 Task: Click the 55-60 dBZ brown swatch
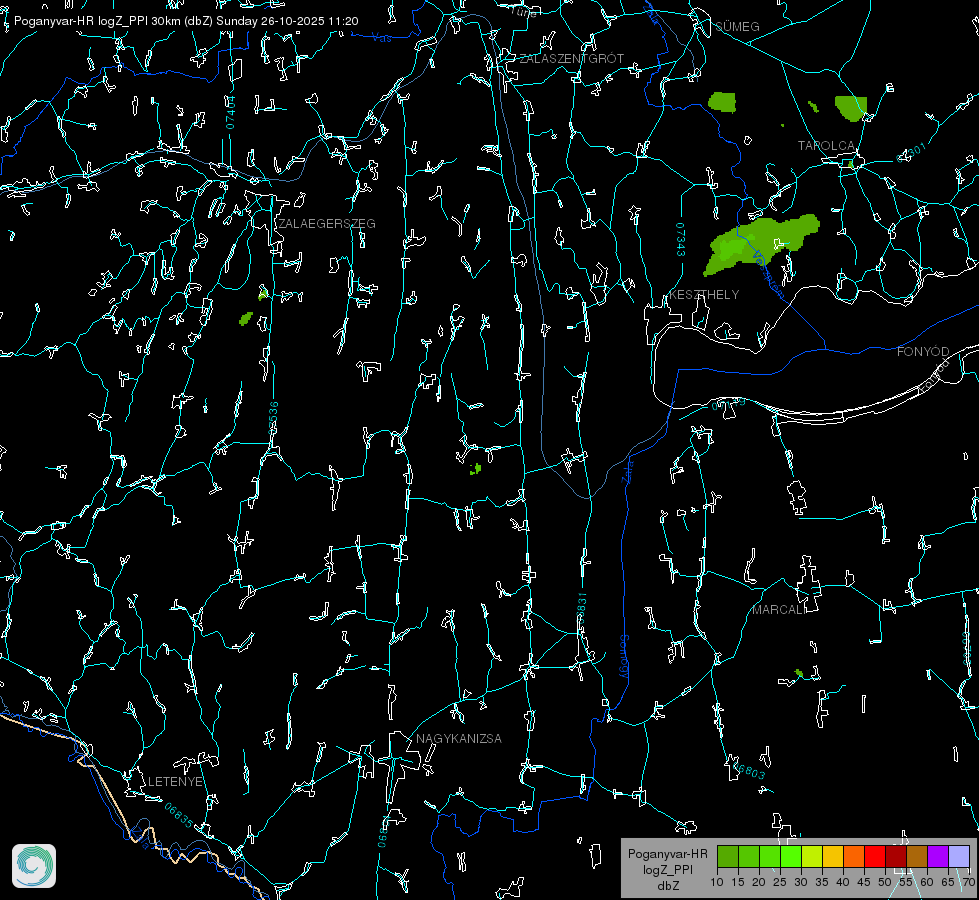tap(917, 856)
